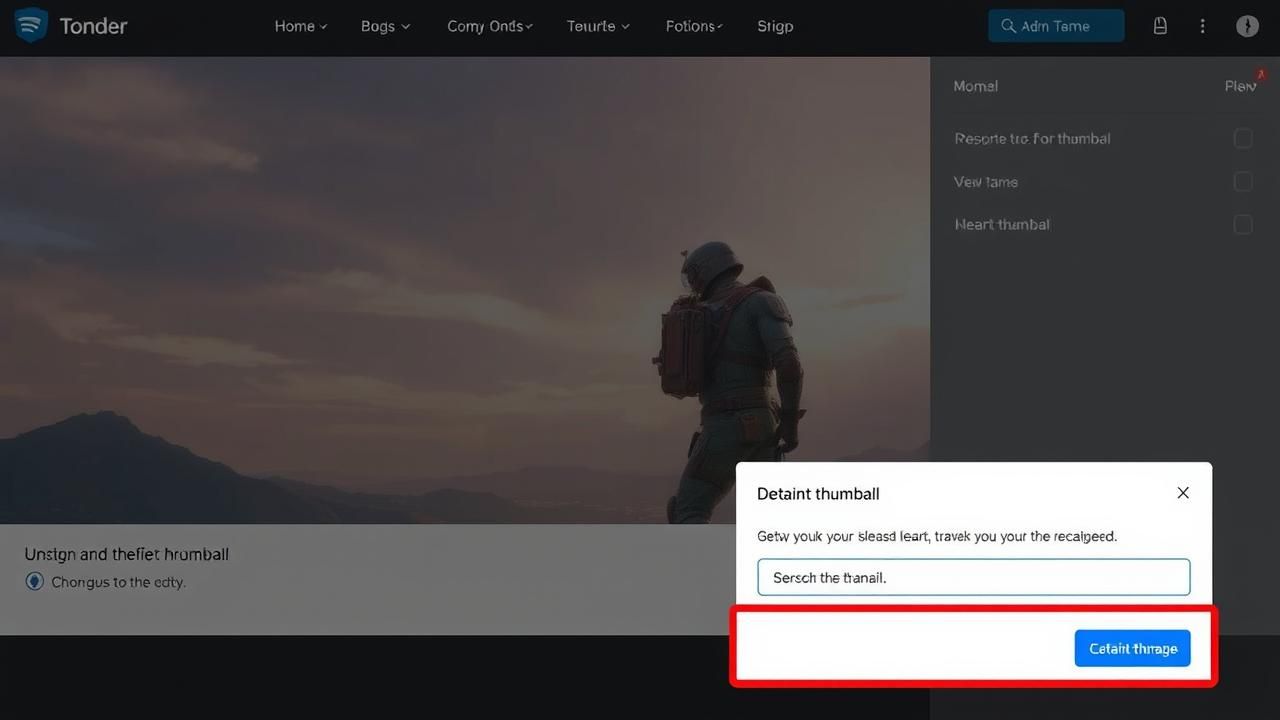The image size is (1280, 720).
Task: Expand the Comy Onds dropdown
Action: (489, 26)
